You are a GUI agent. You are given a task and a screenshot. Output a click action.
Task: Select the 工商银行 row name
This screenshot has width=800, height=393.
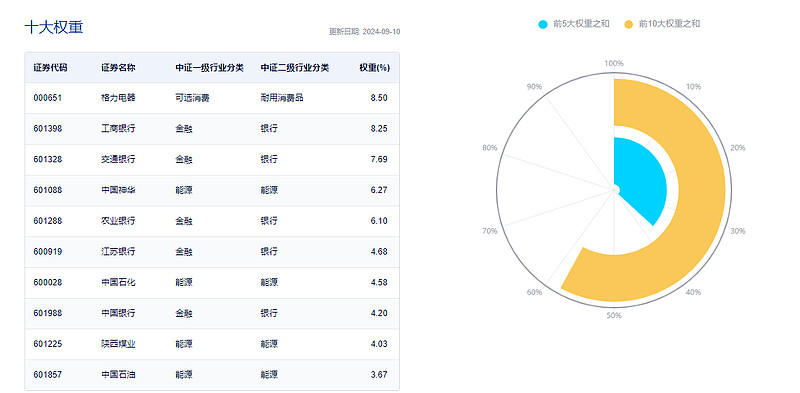coord(118,129)
